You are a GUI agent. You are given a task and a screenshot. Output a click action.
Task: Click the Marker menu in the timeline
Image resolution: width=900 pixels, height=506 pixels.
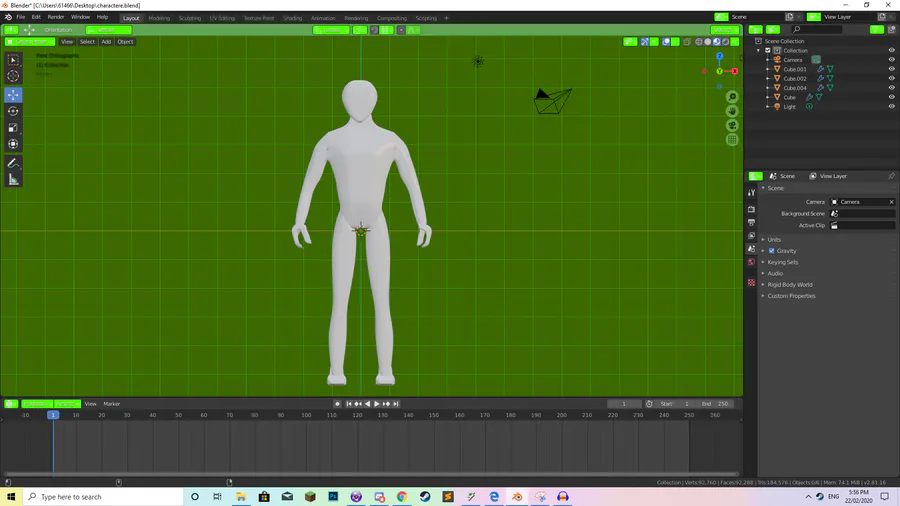point(111,404)
